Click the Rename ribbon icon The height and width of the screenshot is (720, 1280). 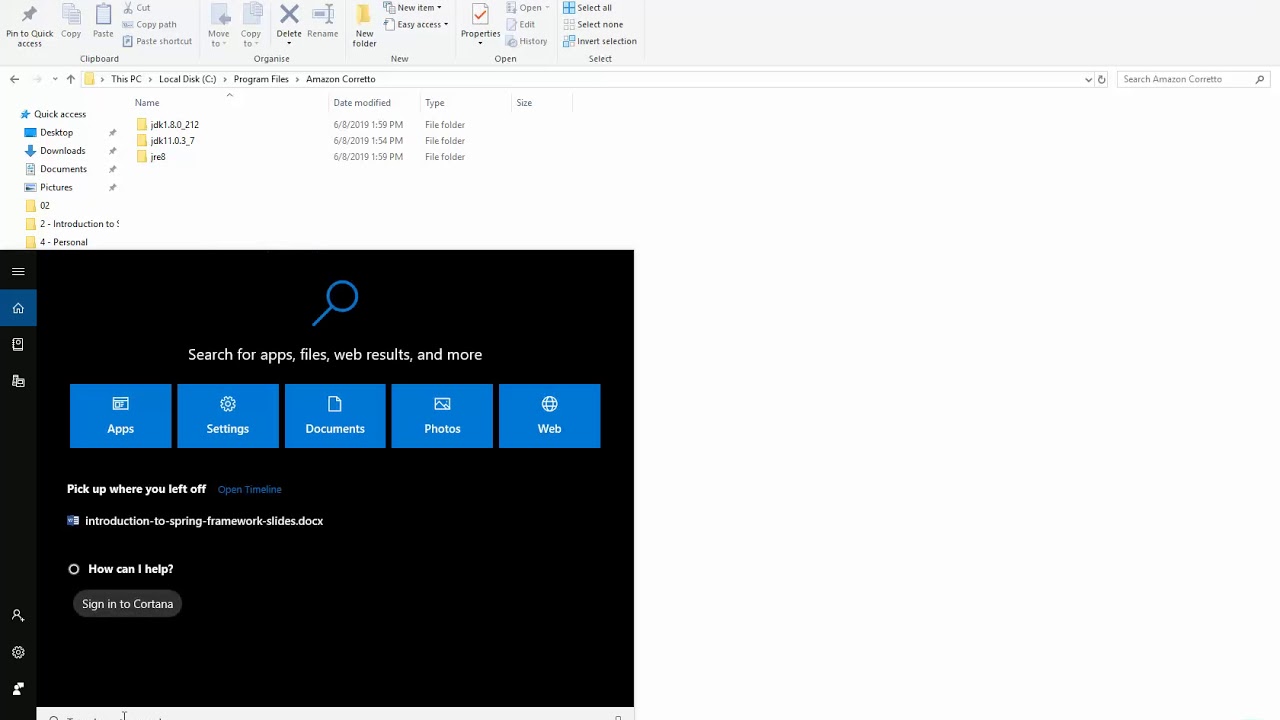(x=323, y=22)
